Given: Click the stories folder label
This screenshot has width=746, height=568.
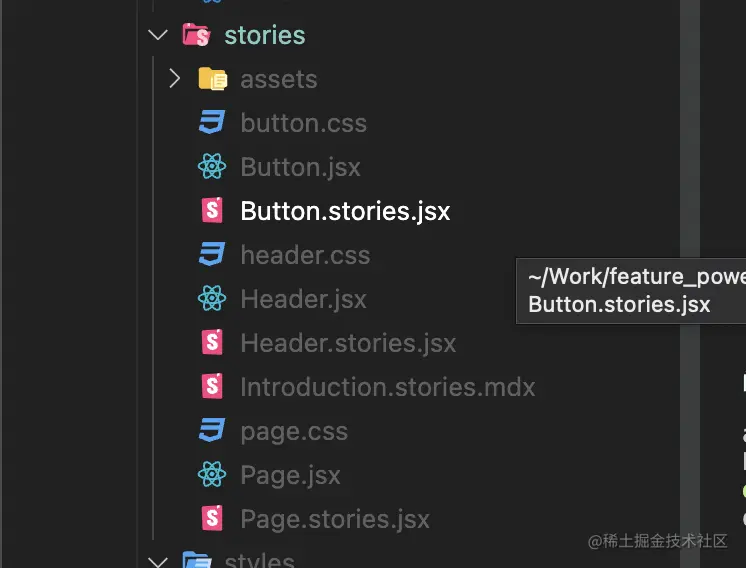Looking at the screenshot, I should point(264,35).
